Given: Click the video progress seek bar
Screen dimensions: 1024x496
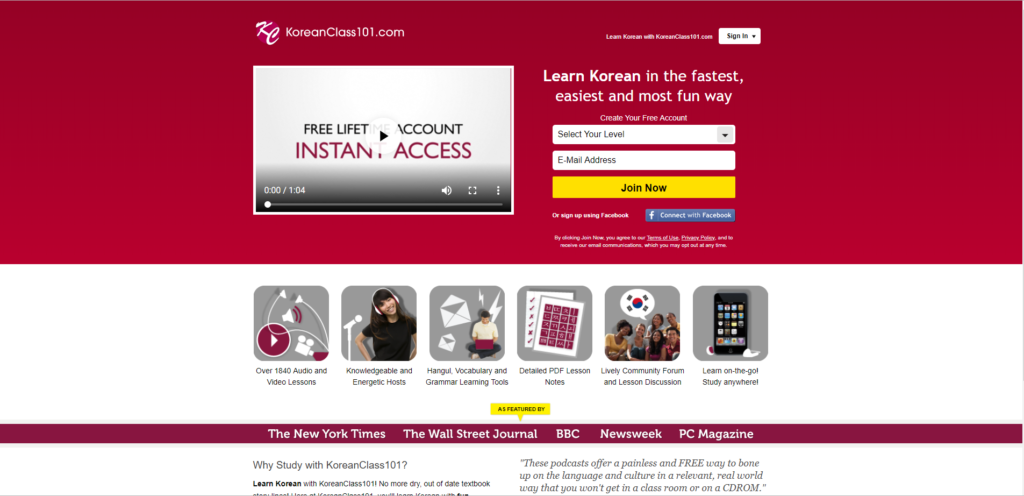Looking at the screenshot, I should (383, 204).
